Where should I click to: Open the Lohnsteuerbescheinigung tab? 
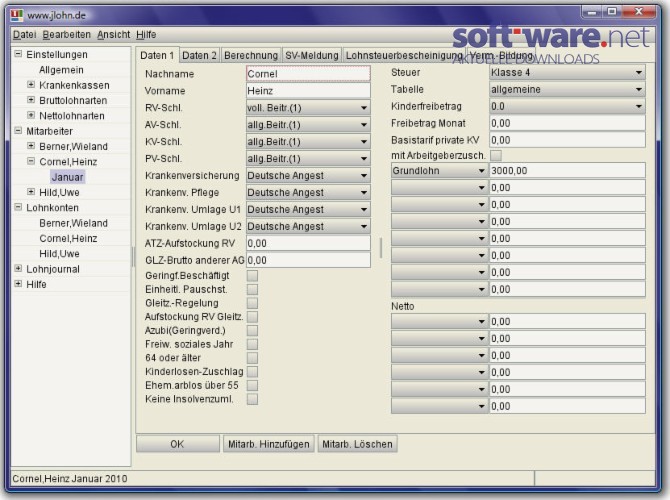[404, 55]
